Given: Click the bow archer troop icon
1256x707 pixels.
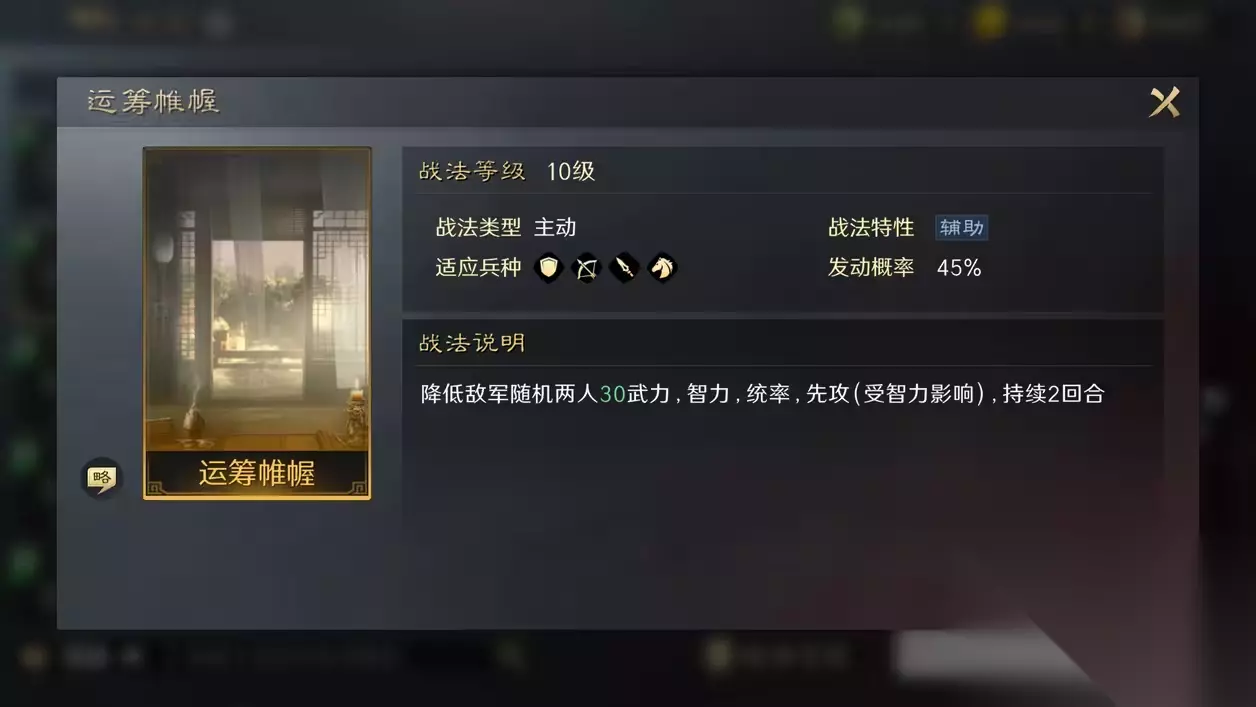Looking at the screenshot, I should point(586,268).
